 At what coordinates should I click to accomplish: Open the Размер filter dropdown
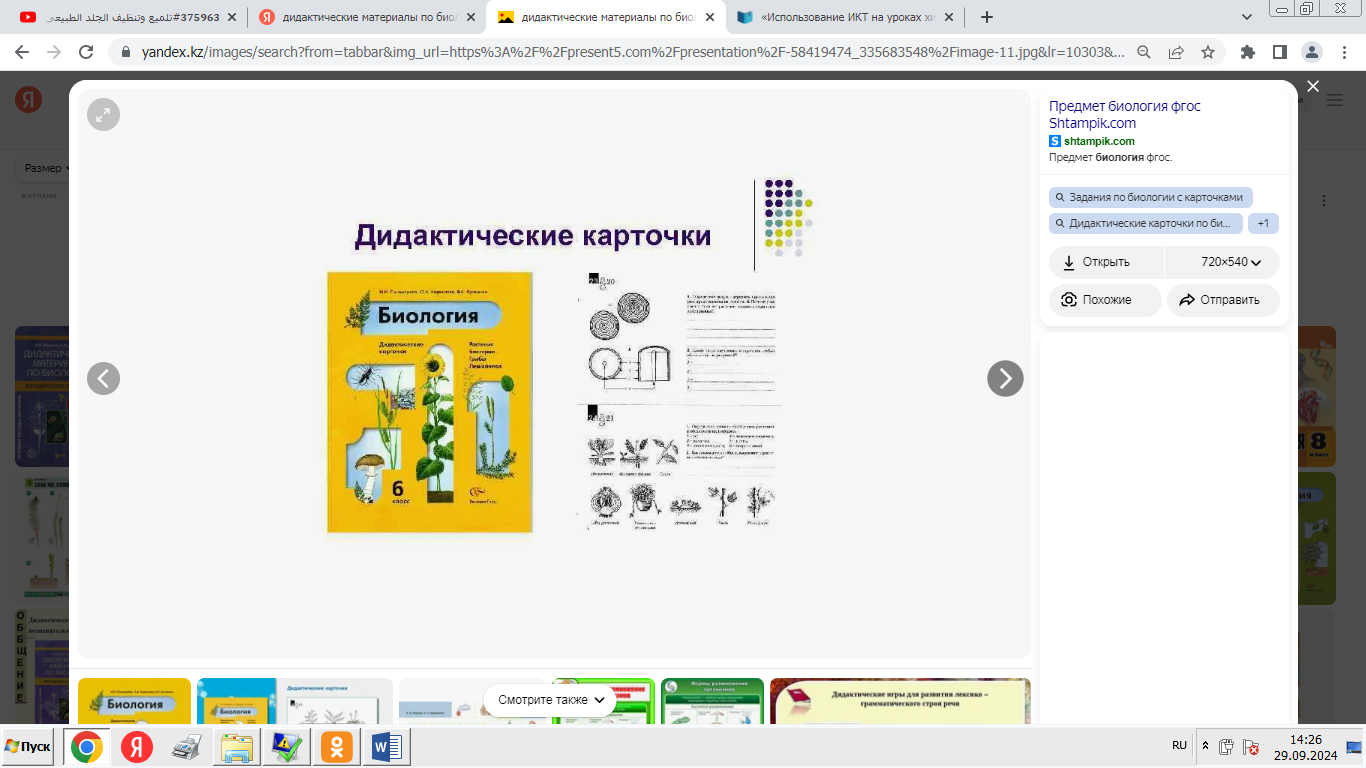point(47,168)
